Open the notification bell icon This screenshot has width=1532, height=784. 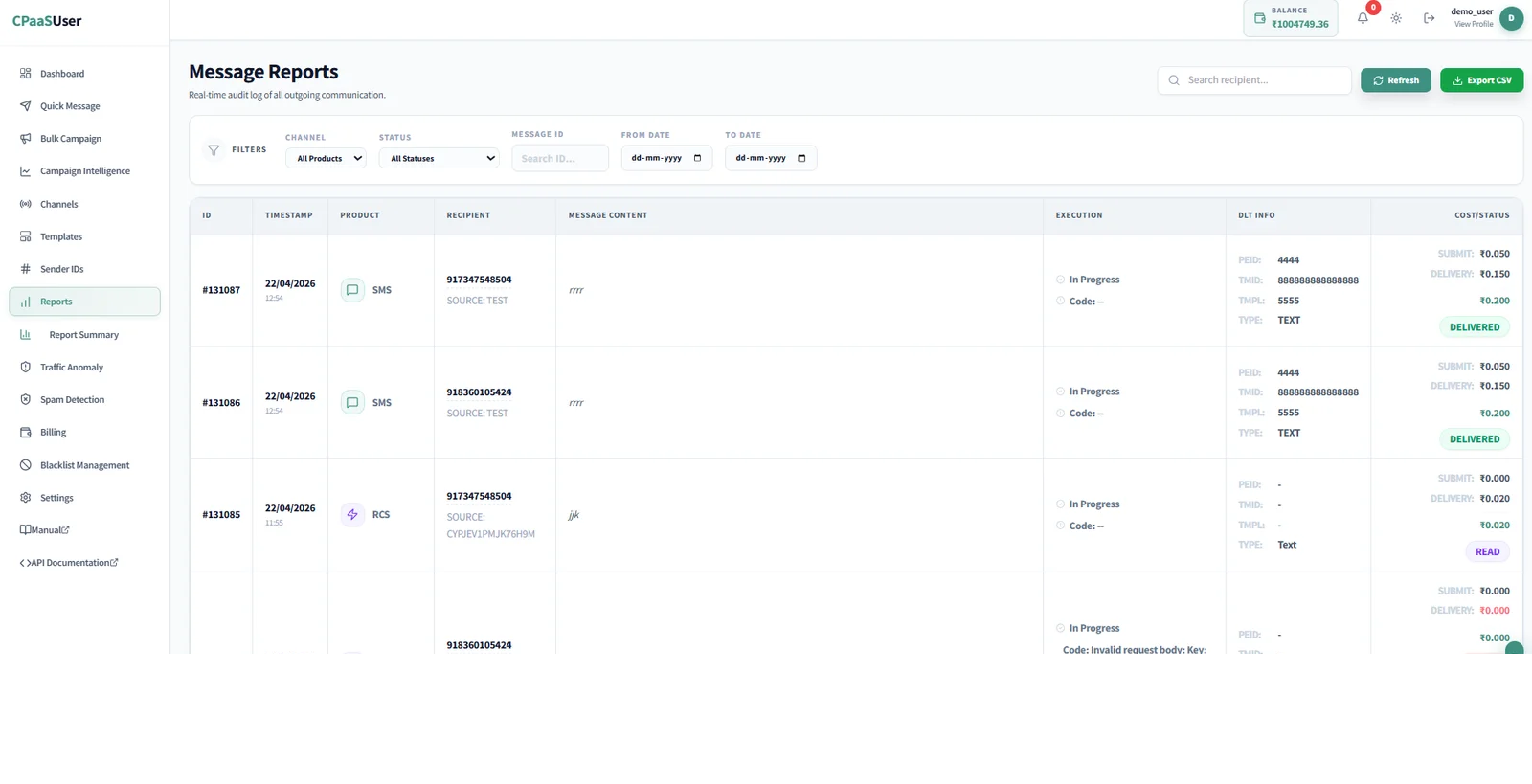[x=1363, y=18]
